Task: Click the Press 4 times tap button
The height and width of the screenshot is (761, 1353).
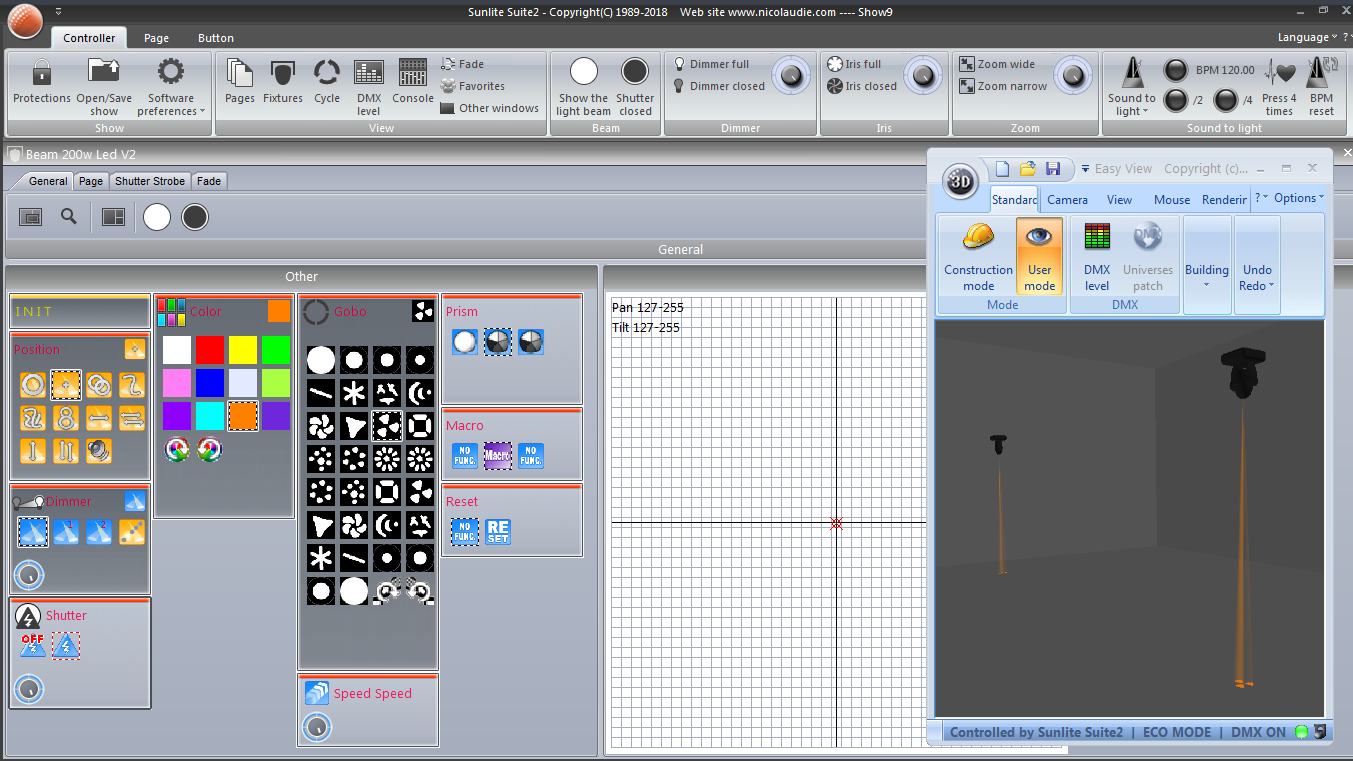Action: coord(1279,86)
